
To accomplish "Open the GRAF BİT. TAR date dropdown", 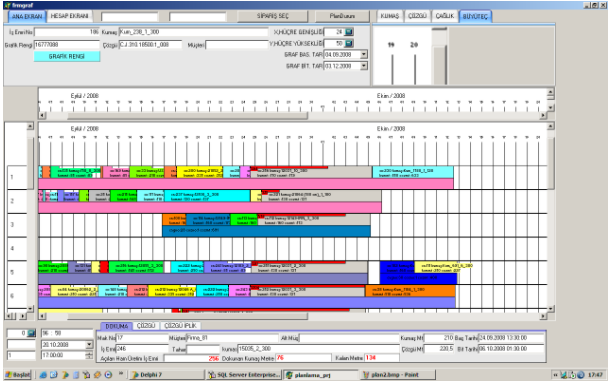I will coord(364,66).
